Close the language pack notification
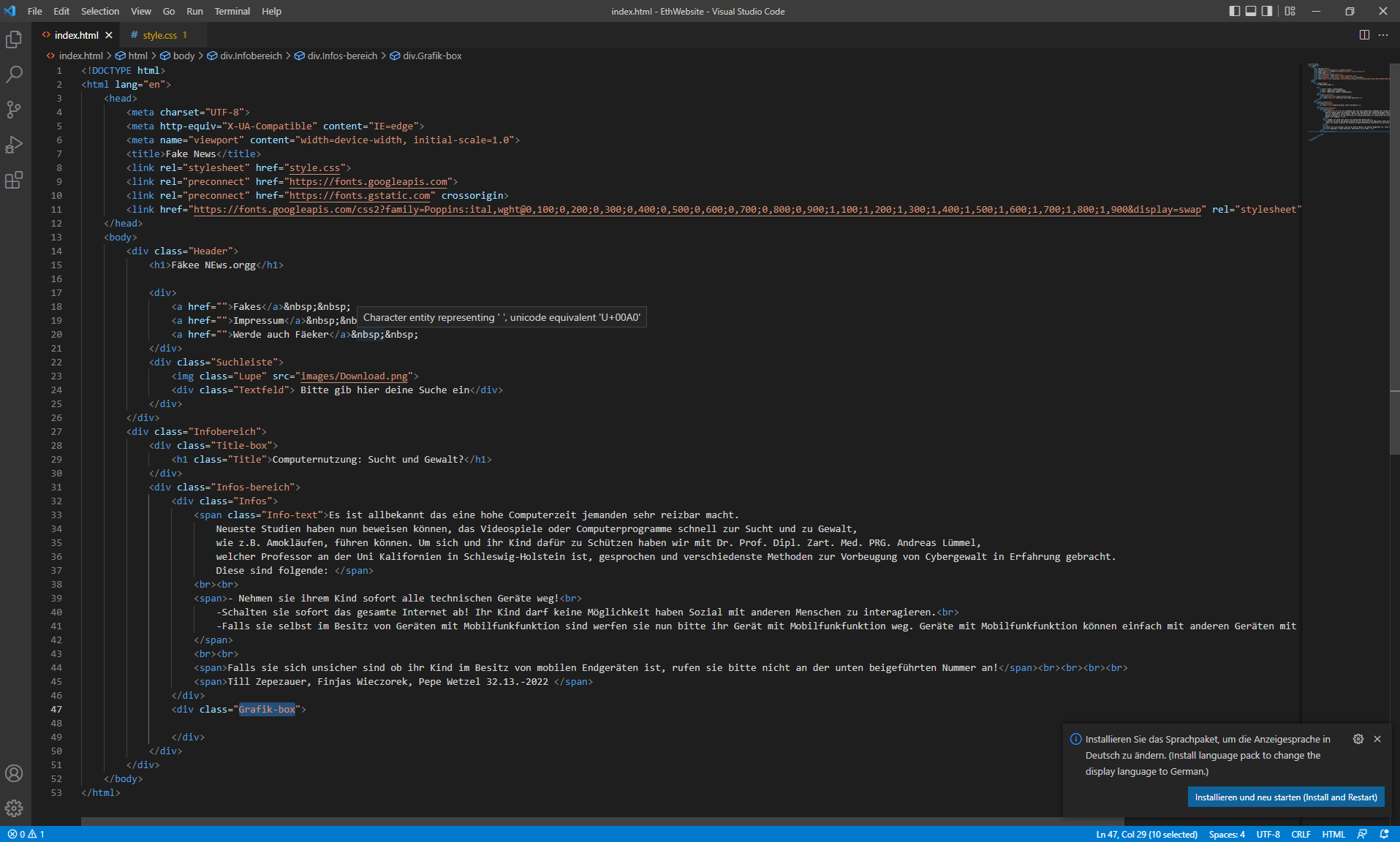The height and width of the screenshot is (842, 1400). (1377, 739)
